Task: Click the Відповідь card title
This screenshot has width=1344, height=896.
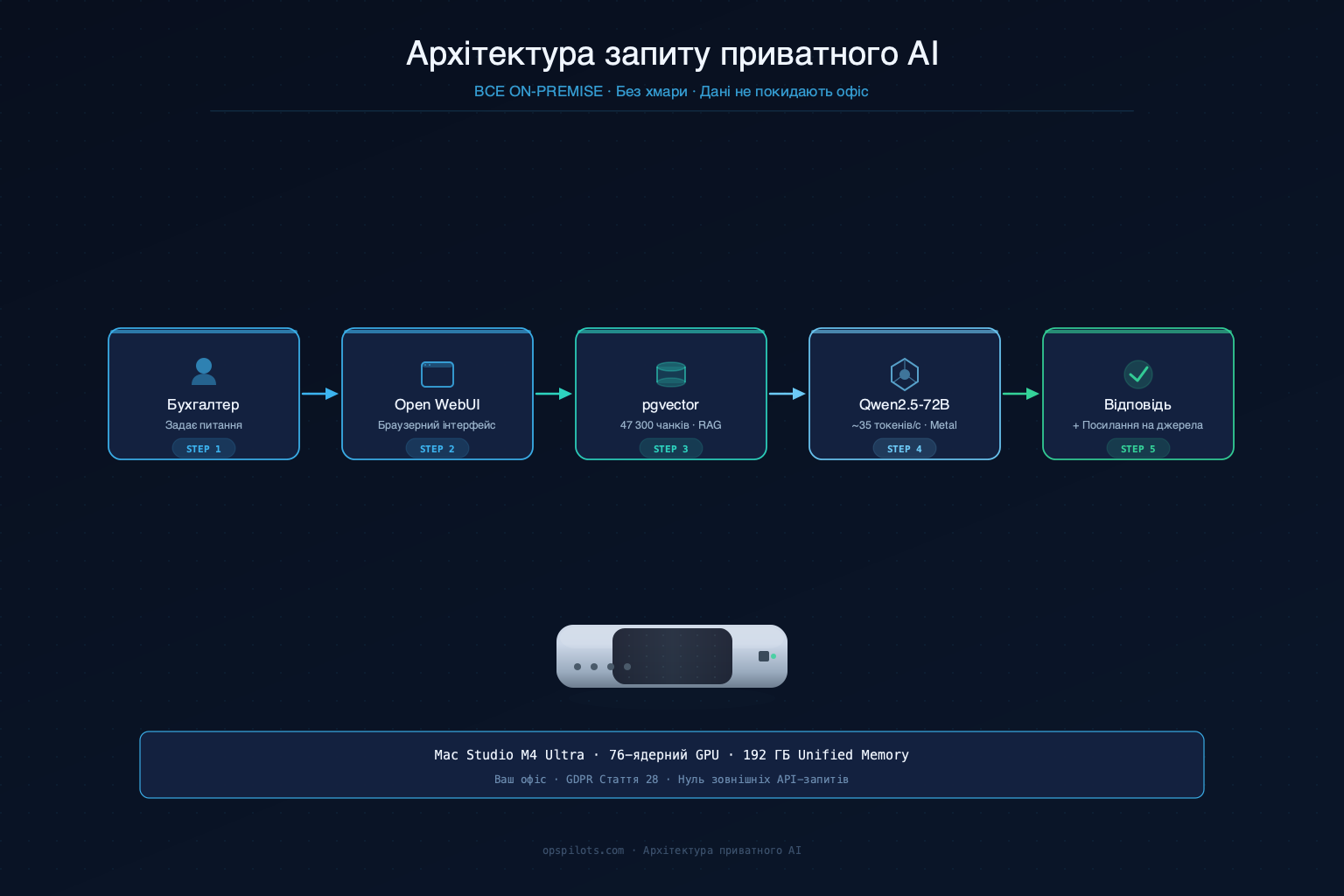Action: point(1137,404)
